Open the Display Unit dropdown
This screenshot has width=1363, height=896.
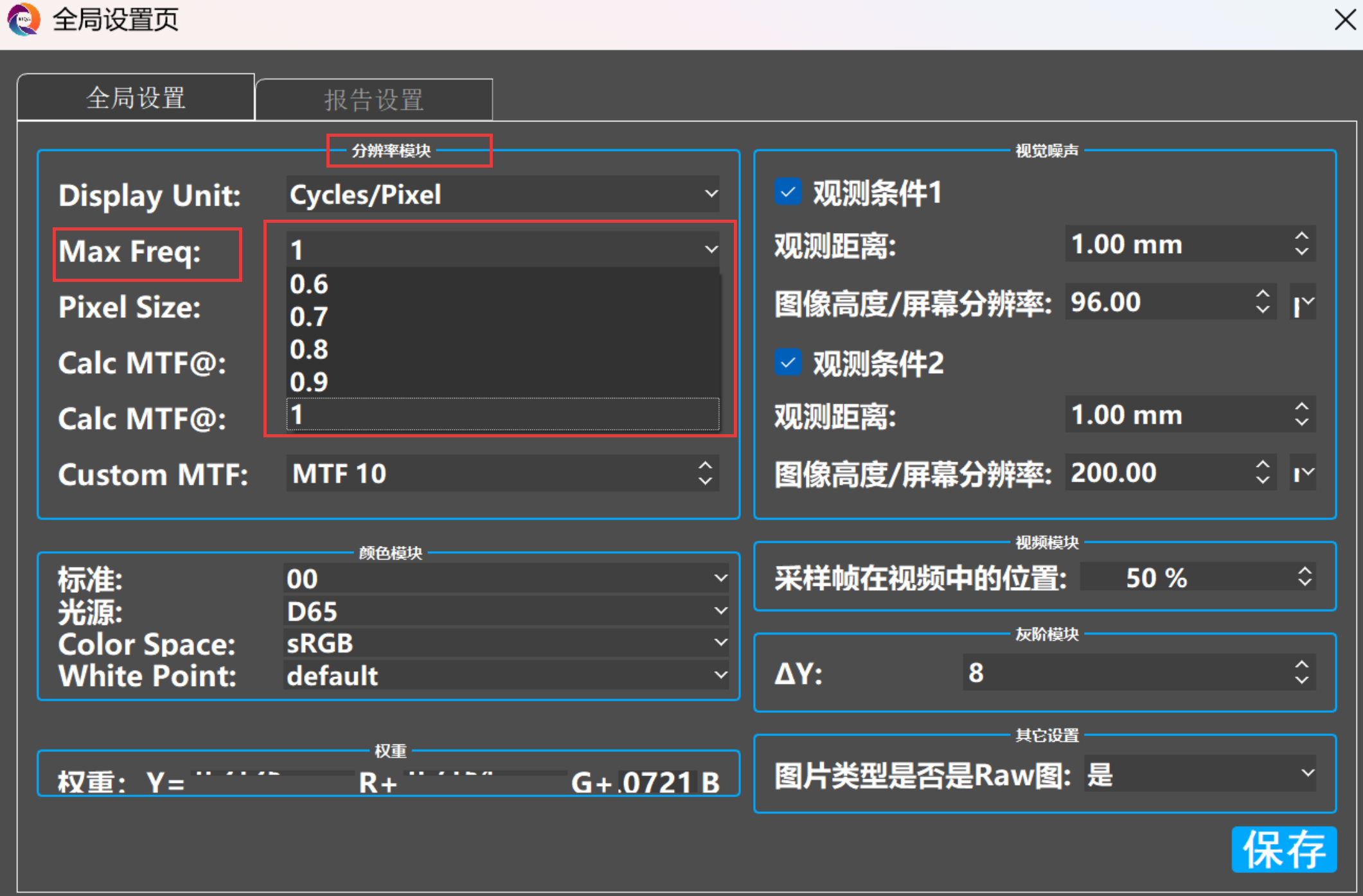coord(503,194)
